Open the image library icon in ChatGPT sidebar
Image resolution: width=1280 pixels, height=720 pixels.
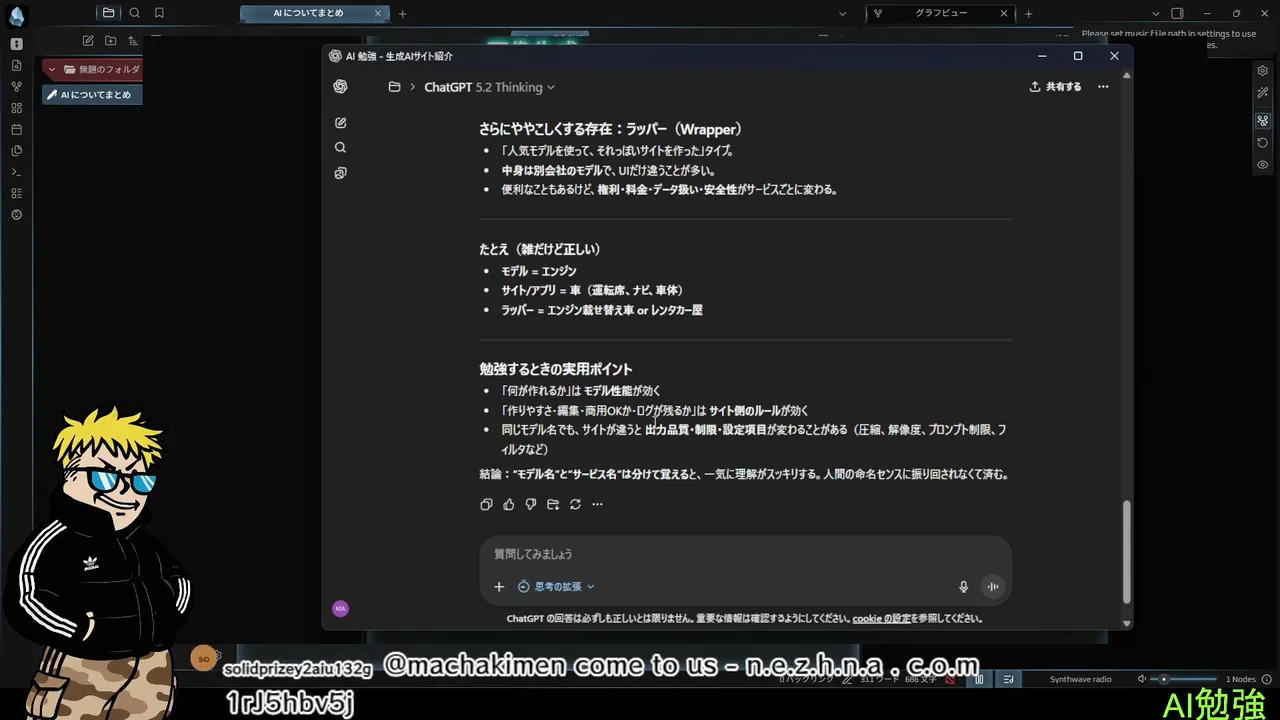(340, 173)
